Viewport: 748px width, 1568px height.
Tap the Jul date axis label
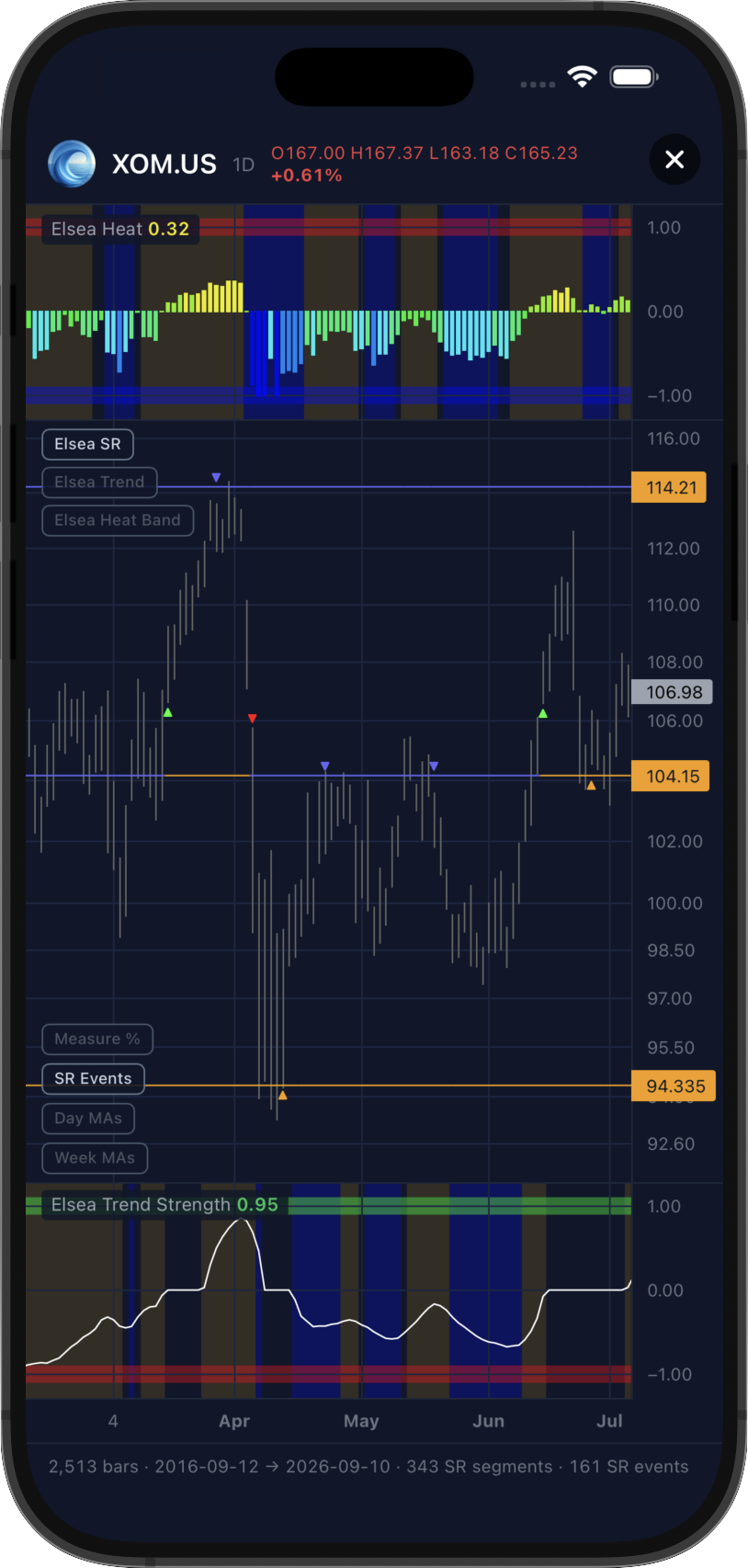tap(609, 1421)
